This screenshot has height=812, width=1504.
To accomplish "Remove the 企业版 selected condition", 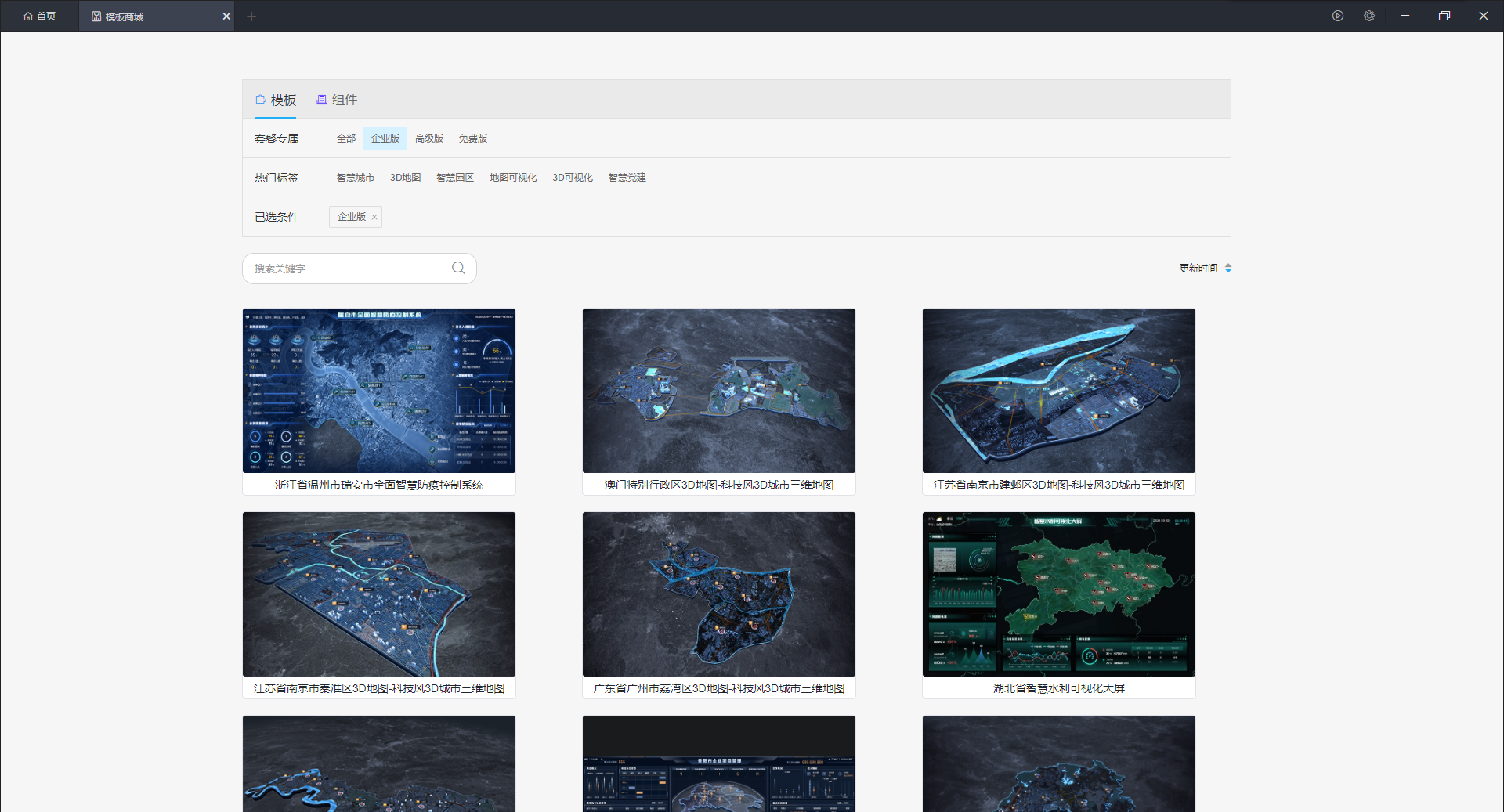I will click(x=374, y=218).
